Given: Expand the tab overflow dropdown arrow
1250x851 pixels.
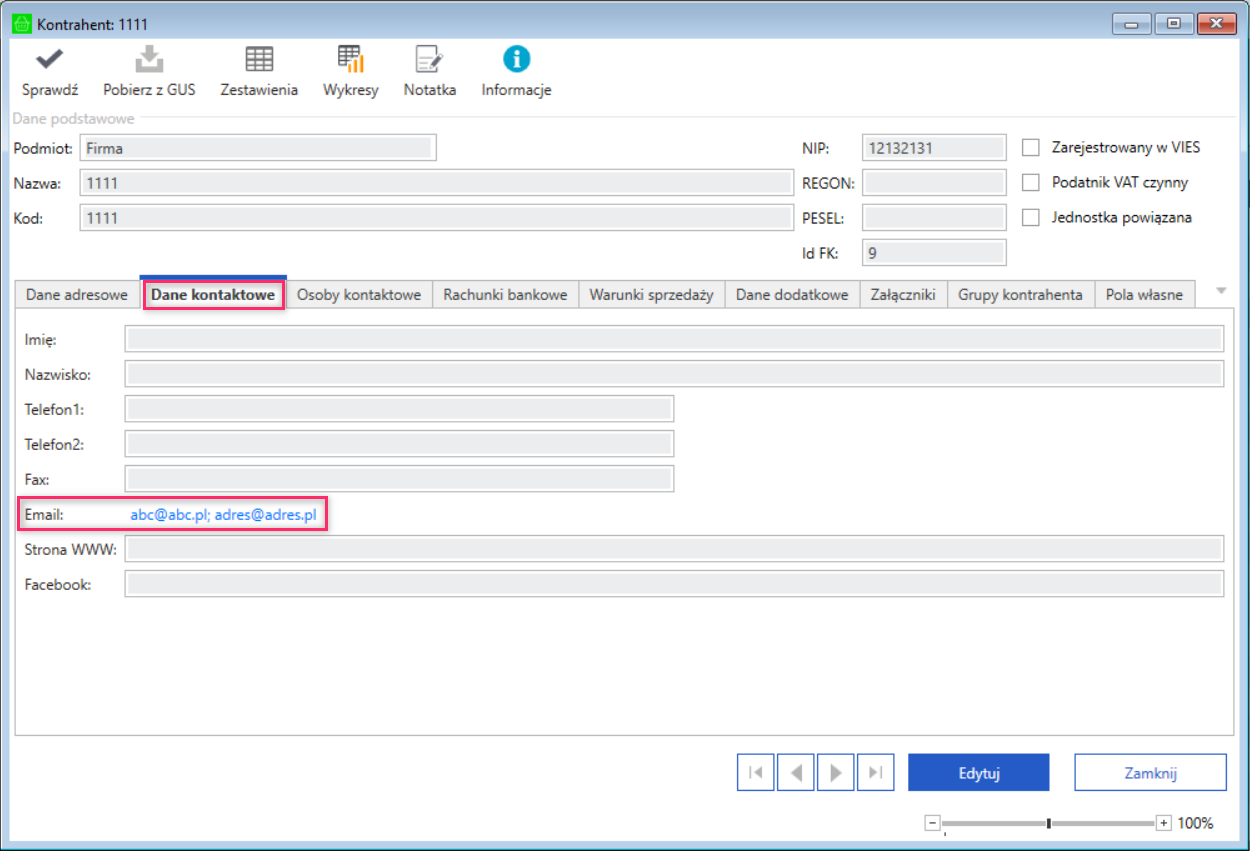Looking at the screenshot, I should point(1220,291).
